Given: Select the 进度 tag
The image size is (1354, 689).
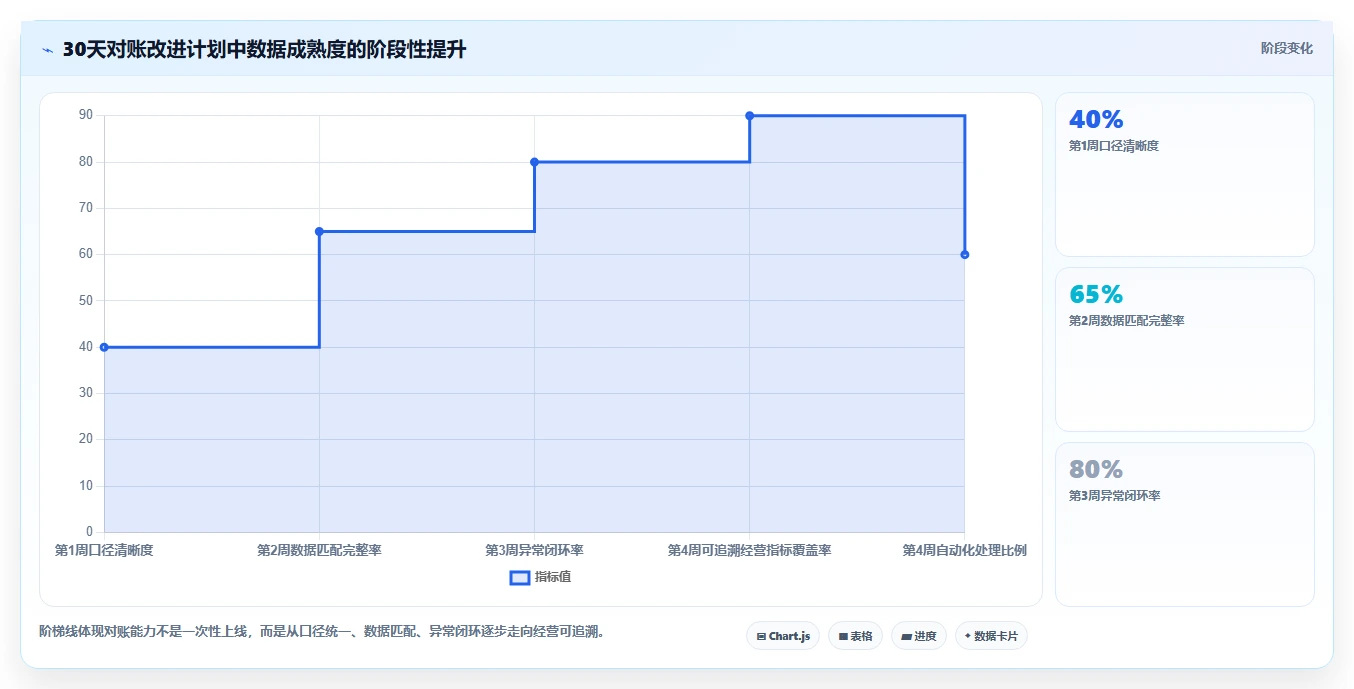Looking at the screenshot, I should click(x=919, y=636).
